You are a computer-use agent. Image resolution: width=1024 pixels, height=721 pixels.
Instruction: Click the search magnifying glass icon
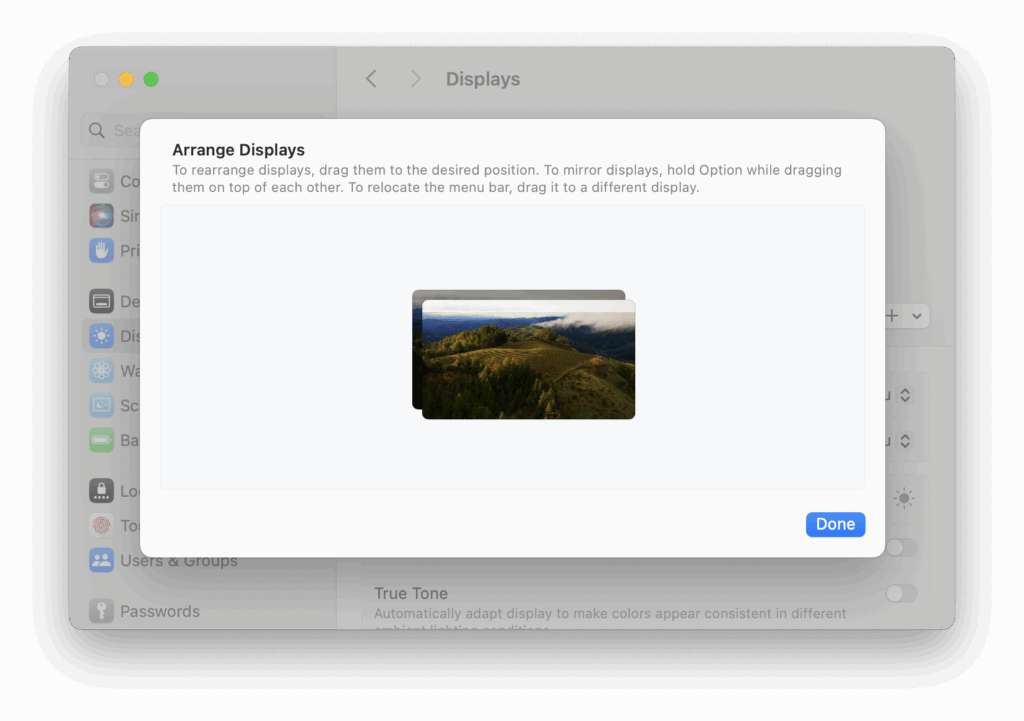click(x=96, y=130)
